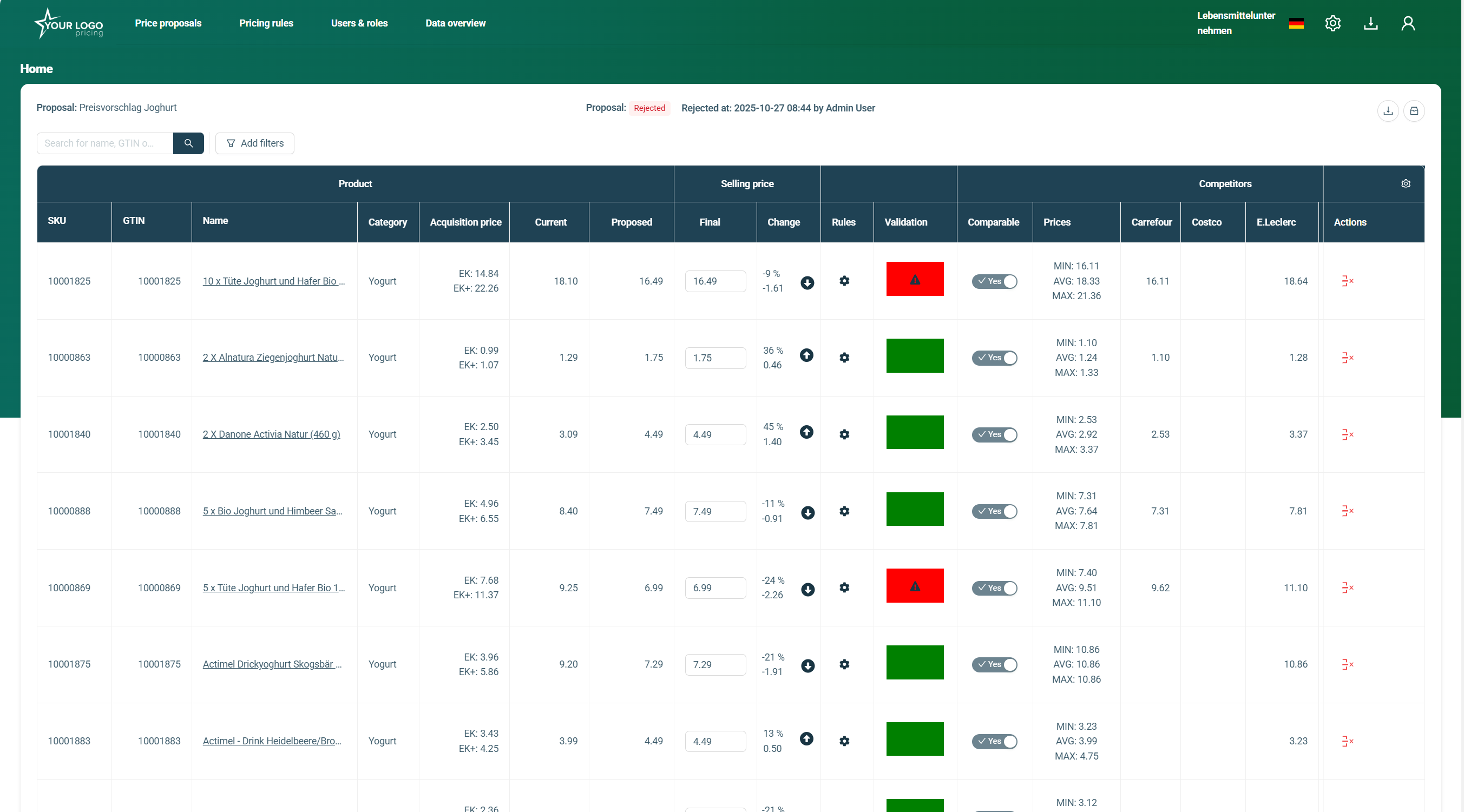Open rules gear for SKU 10001840

pyautogui.click(x=844, y=434)
